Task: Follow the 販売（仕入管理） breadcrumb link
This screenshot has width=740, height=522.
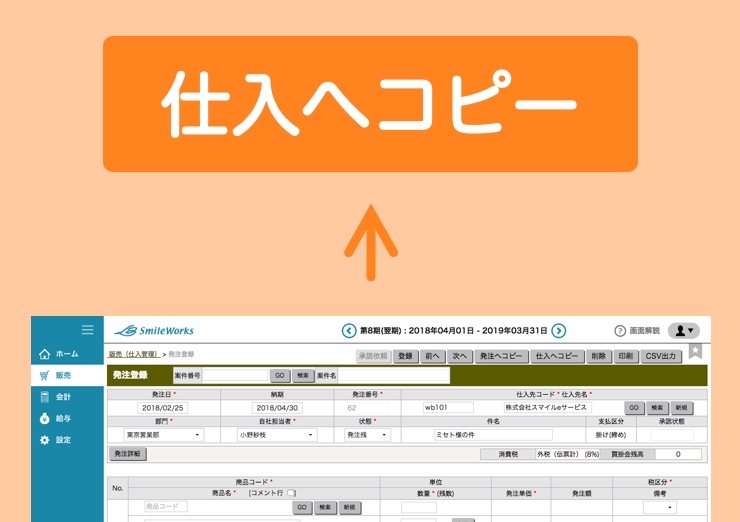Action: (134, 354)
